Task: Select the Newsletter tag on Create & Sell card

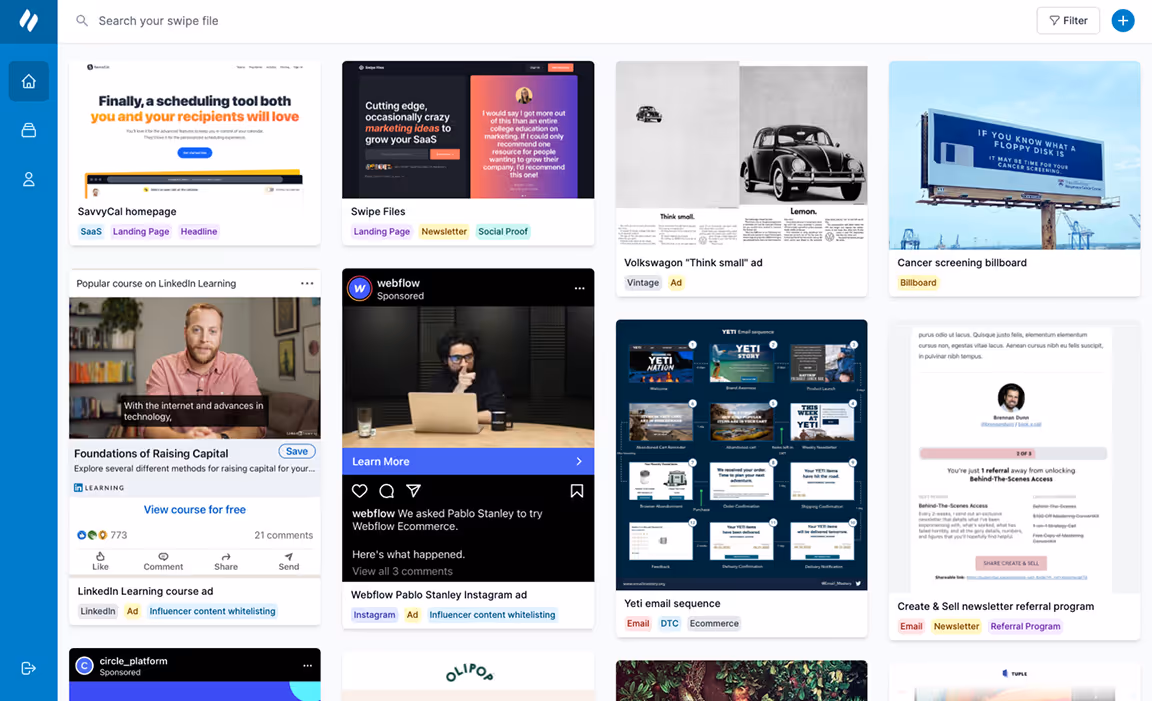Action: [956, 627]
